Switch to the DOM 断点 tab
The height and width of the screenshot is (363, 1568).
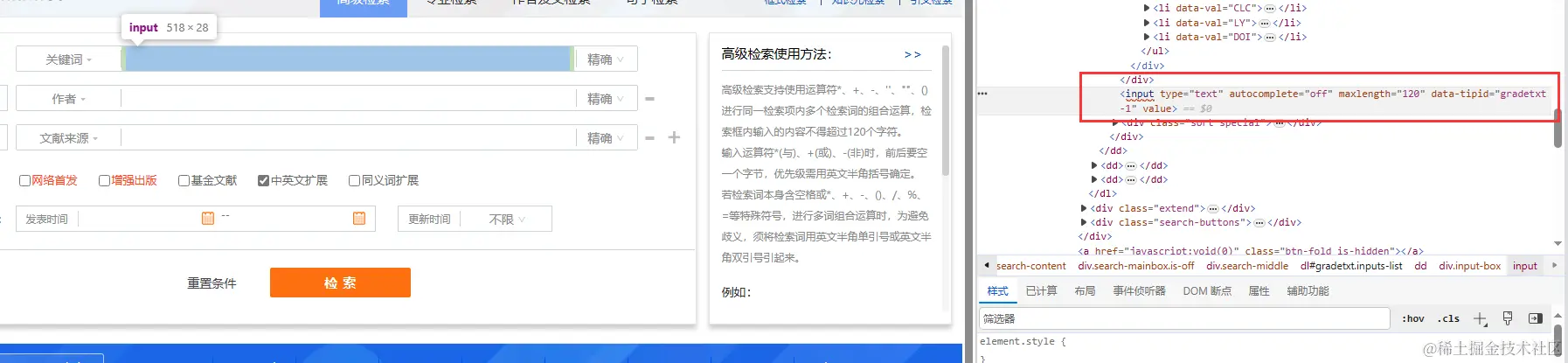point(1207,291)
